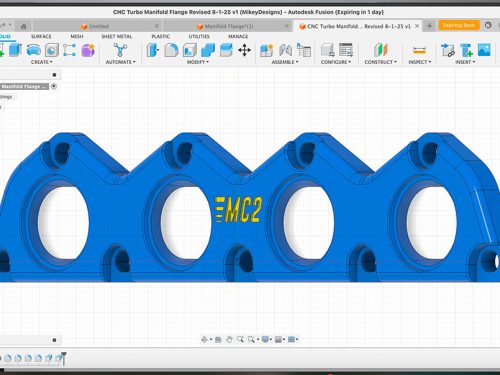The height and width of the screenshot is (375, 500).
Task: Click the purple Create Form icon
Action: coord(88,50)
